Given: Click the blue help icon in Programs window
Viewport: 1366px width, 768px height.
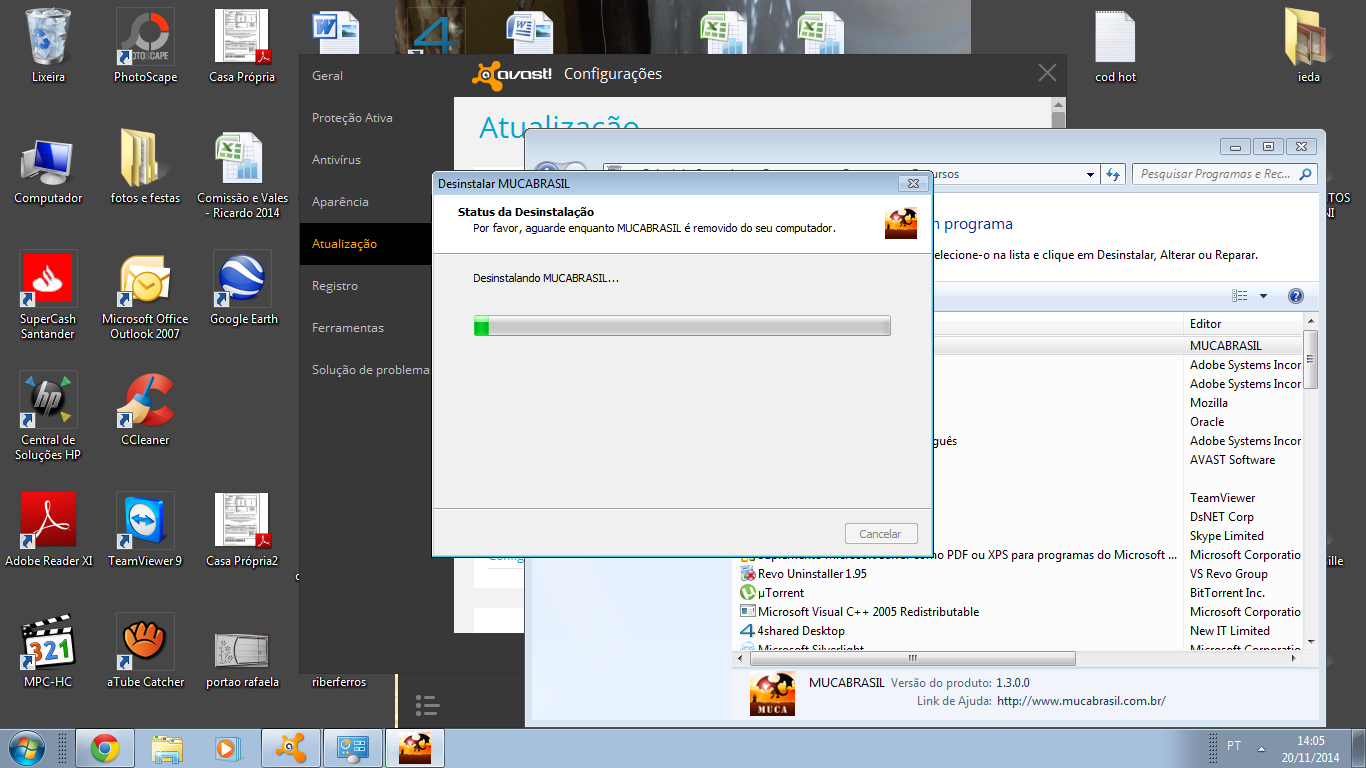Looking at the screenshot, I should click(x=1296, y=296).
